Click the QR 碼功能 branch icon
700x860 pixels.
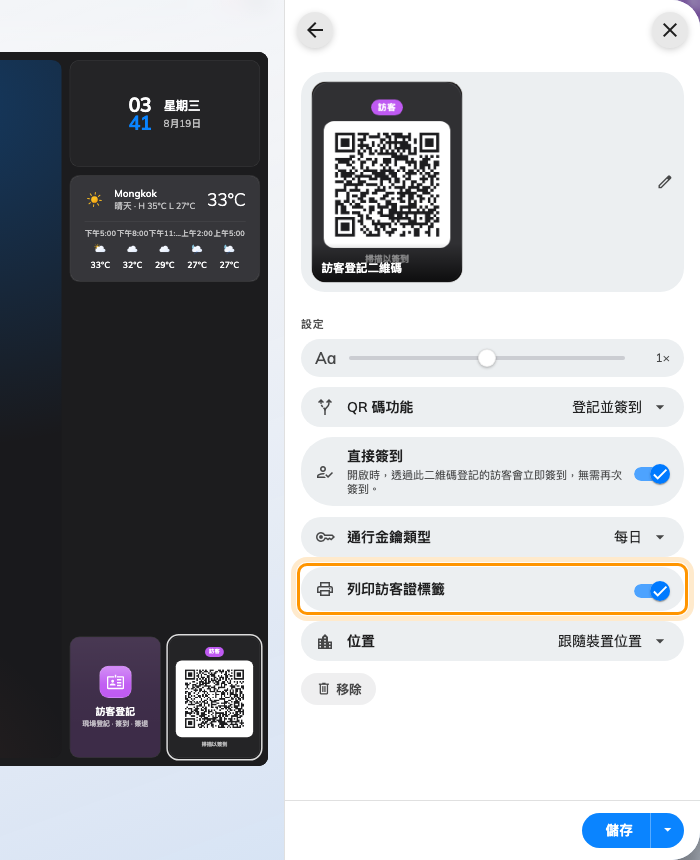click(x=325, y=407)
